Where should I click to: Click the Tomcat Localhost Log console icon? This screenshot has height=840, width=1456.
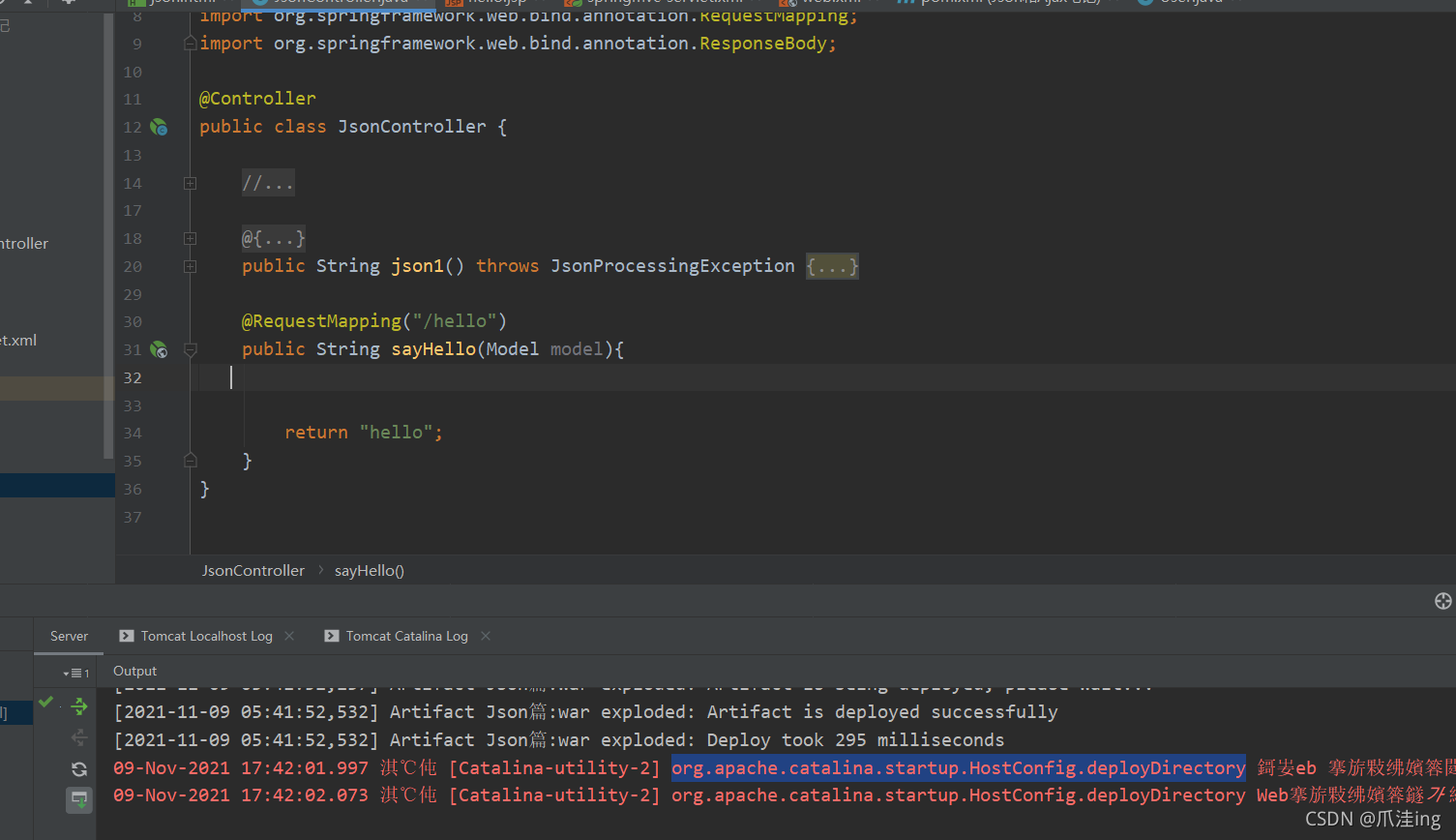click(127, 636)
